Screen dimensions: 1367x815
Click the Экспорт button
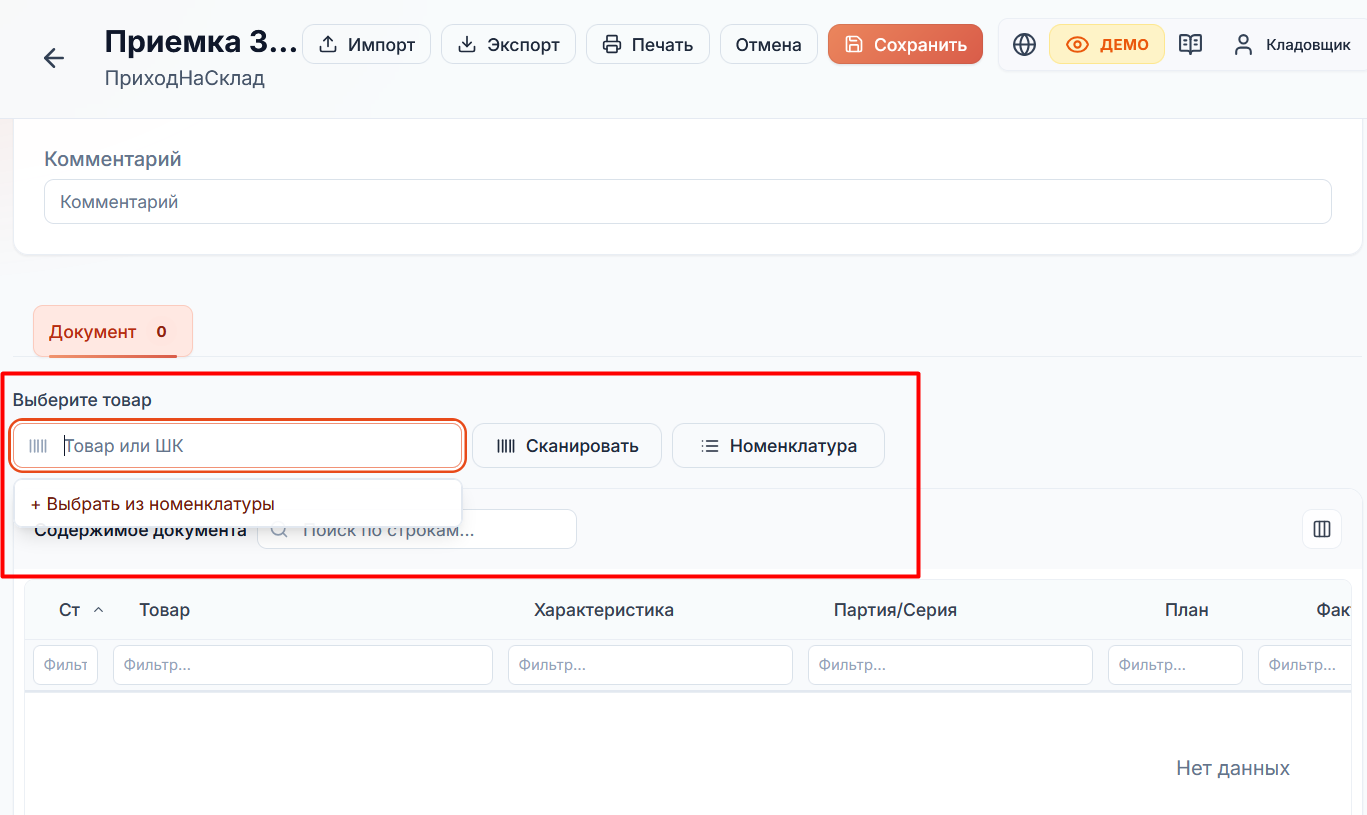pos(508,44)
